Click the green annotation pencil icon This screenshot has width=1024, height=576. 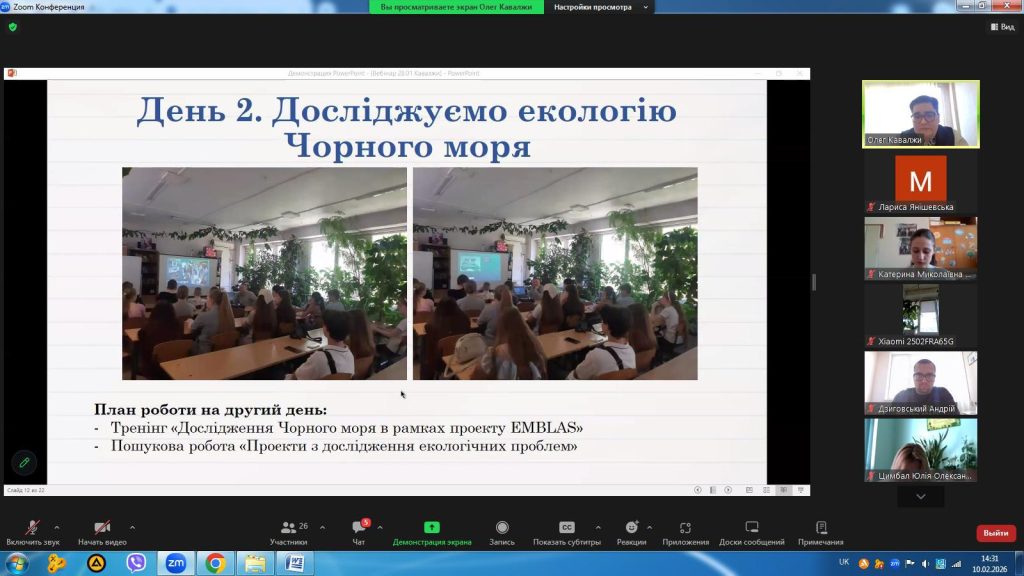(x=24, y=462)
